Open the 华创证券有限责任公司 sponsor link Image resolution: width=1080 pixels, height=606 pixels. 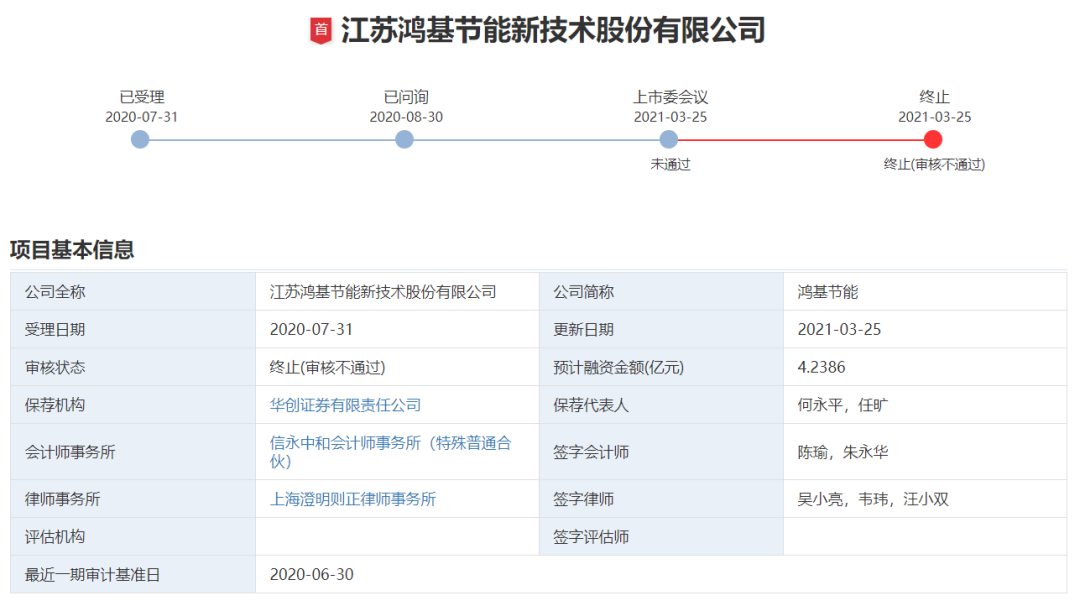point(347,405)
